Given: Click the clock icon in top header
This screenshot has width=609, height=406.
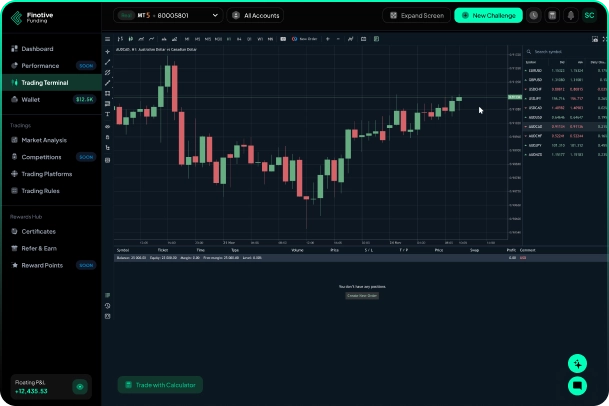Looking at the screenshot, I should [534, 16].
